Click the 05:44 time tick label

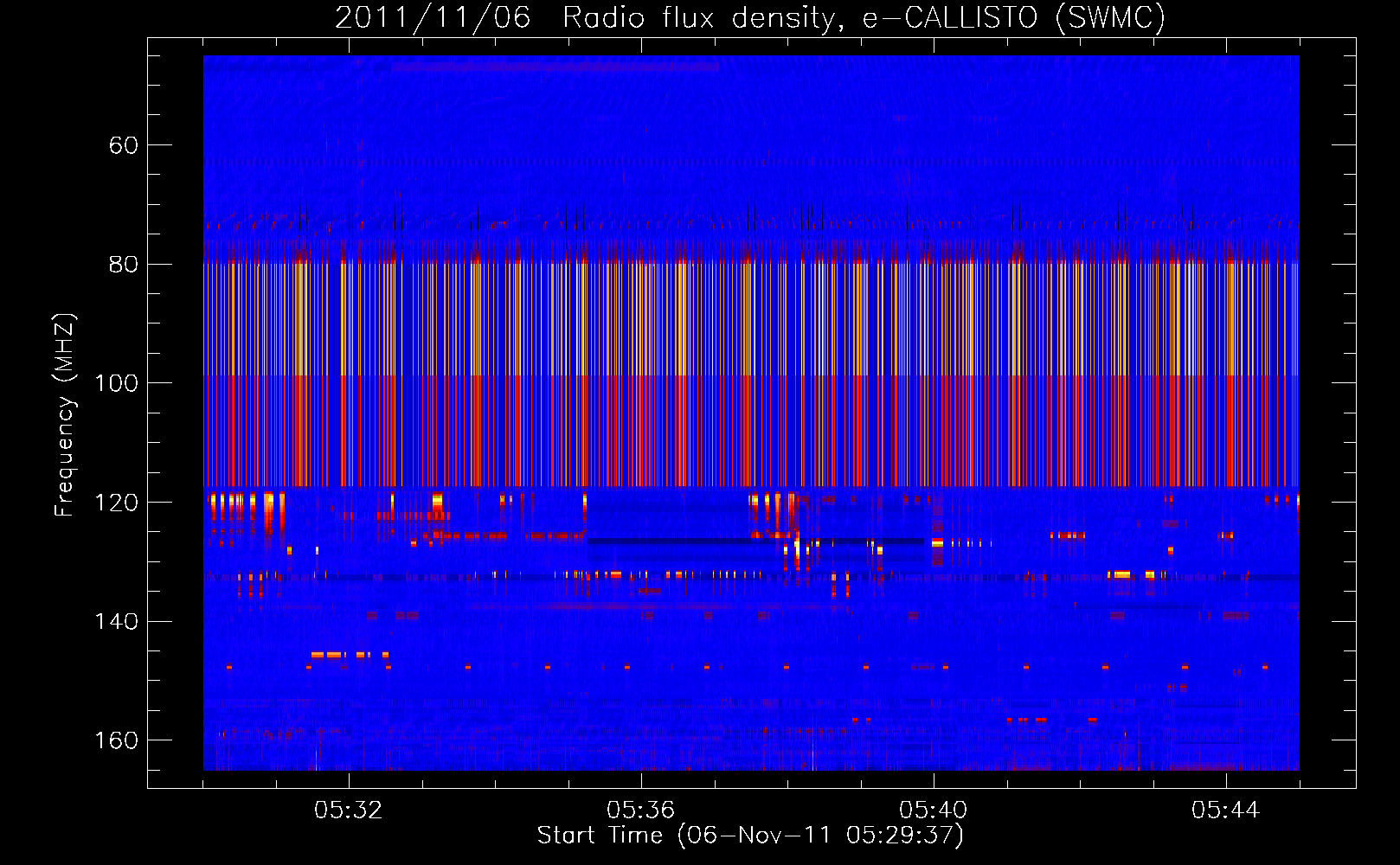point(1226,811)
